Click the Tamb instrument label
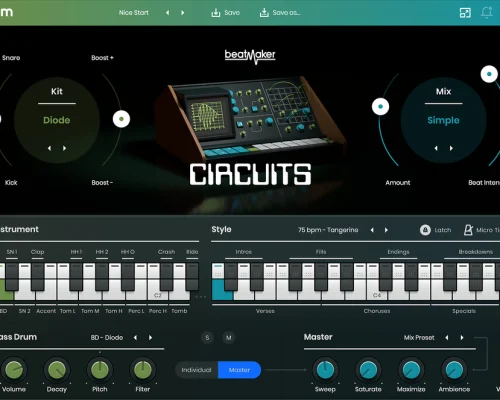 pyautogui.click(x=179, y=311)
